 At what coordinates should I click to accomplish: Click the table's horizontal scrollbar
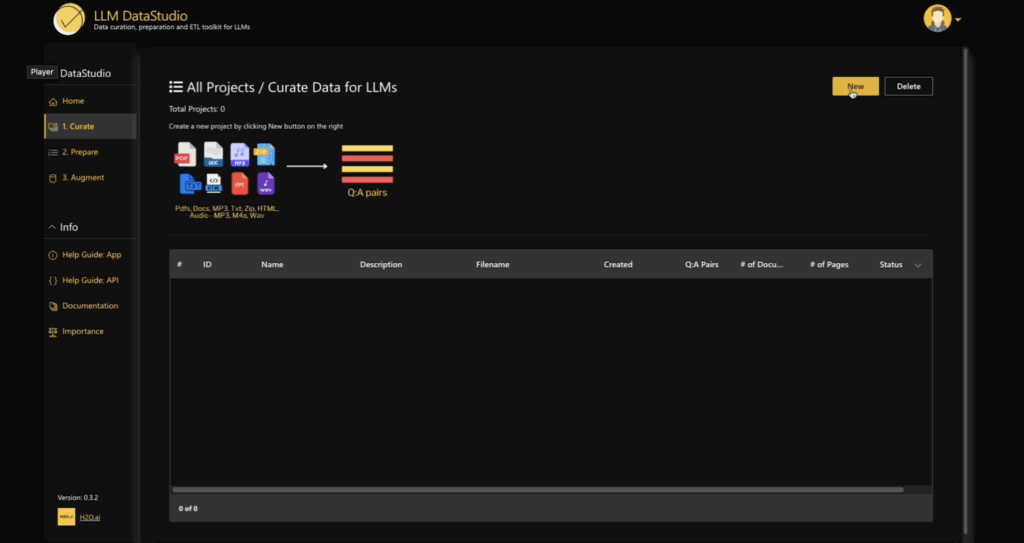[x=538, y=490]
